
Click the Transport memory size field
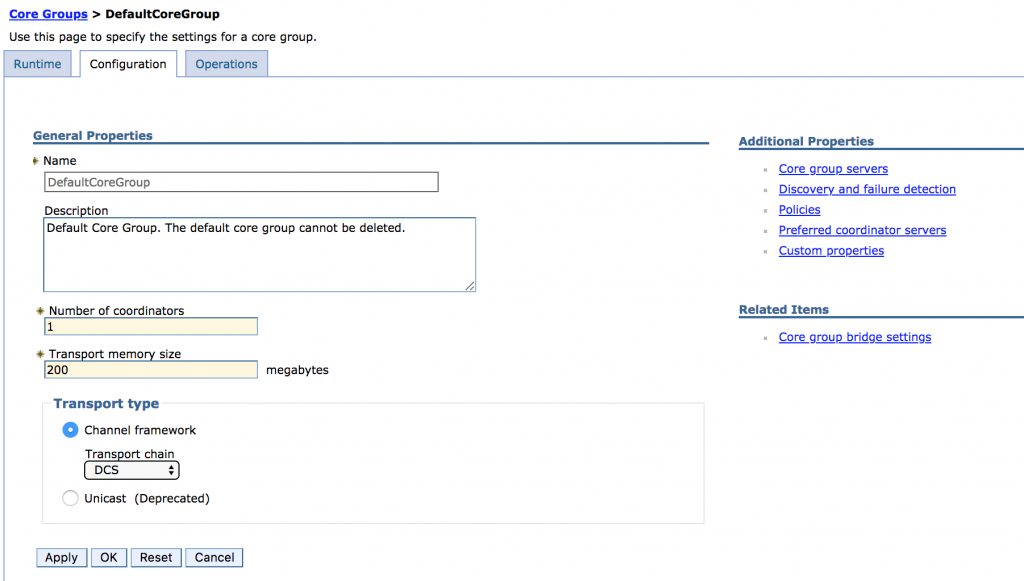151,369
